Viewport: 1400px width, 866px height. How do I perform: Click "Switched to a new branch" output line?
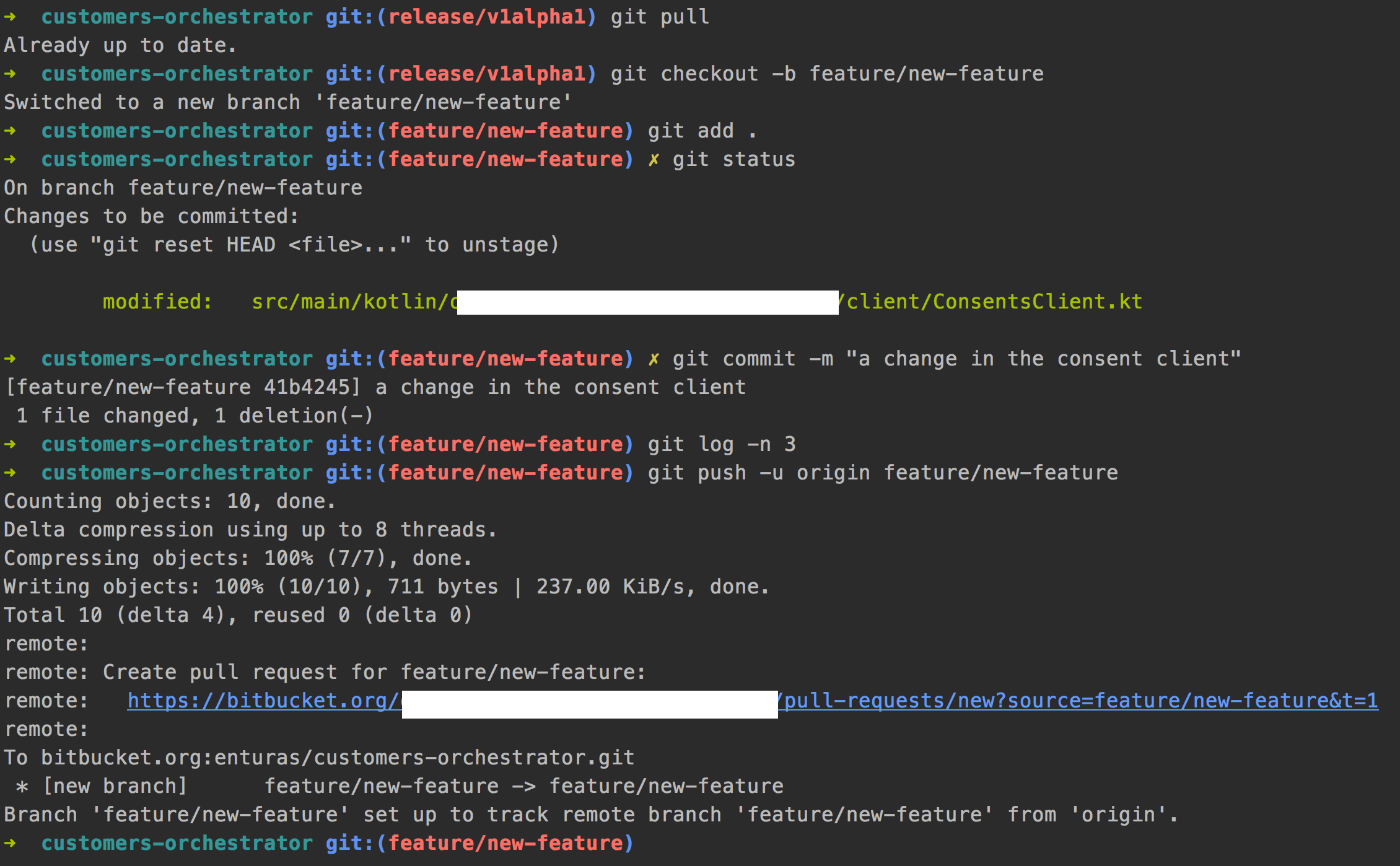(288, 102)
